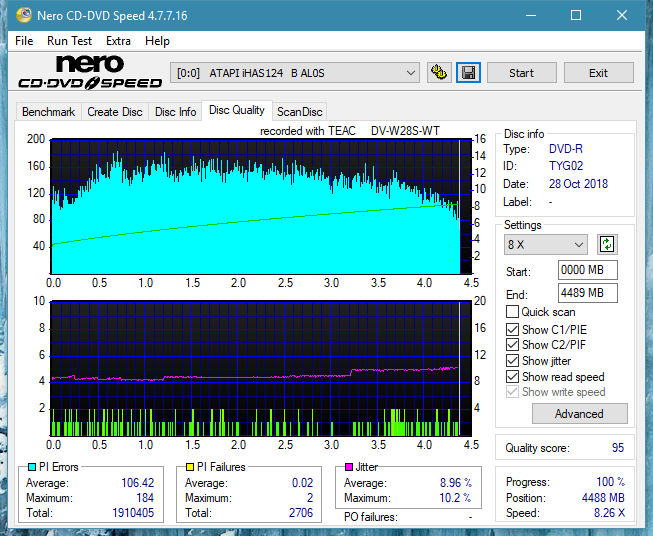Click the yellow PI Failures legend swatch

190,467
